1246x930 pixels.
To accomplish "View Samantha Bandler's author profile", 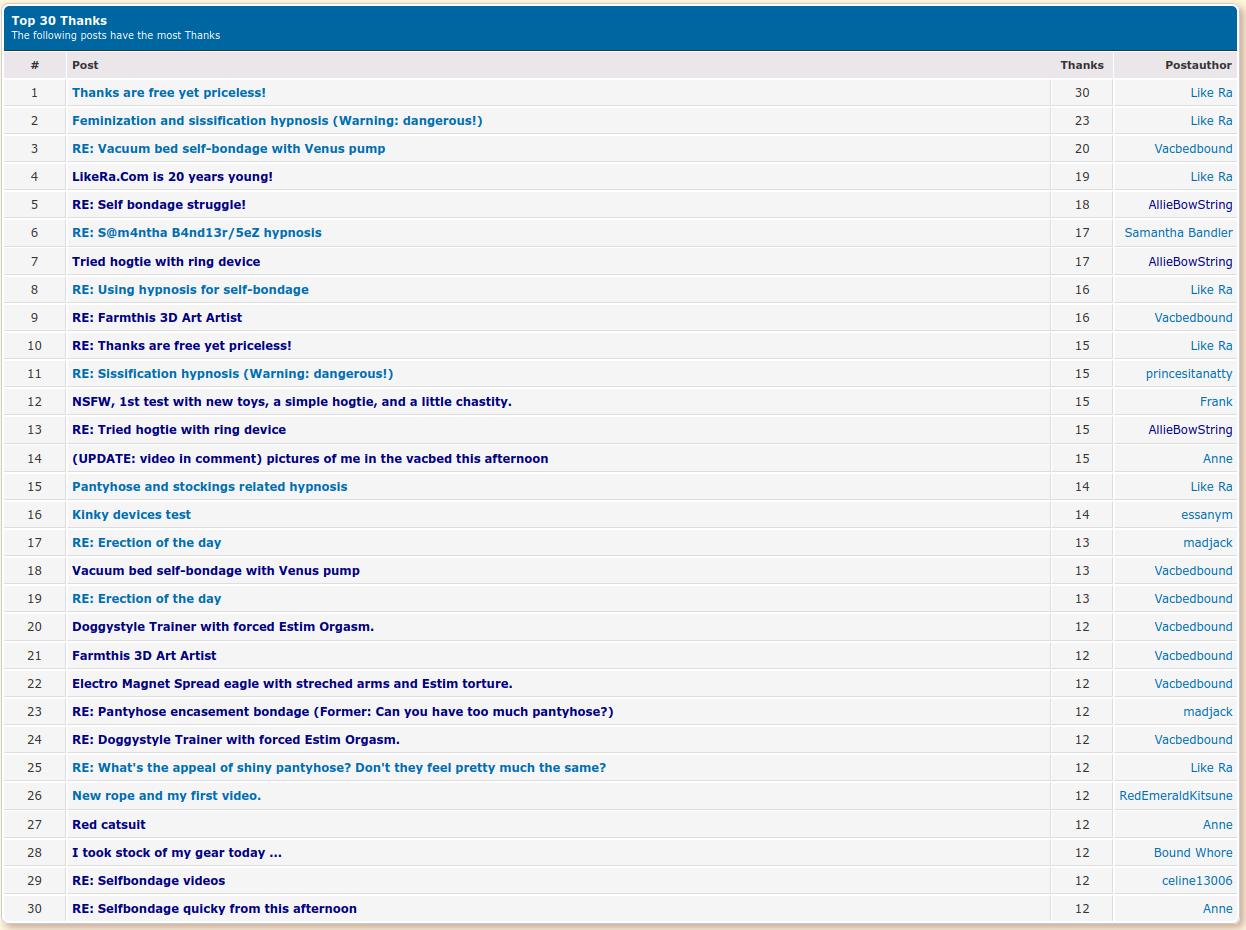I will tap(1178, 233).
